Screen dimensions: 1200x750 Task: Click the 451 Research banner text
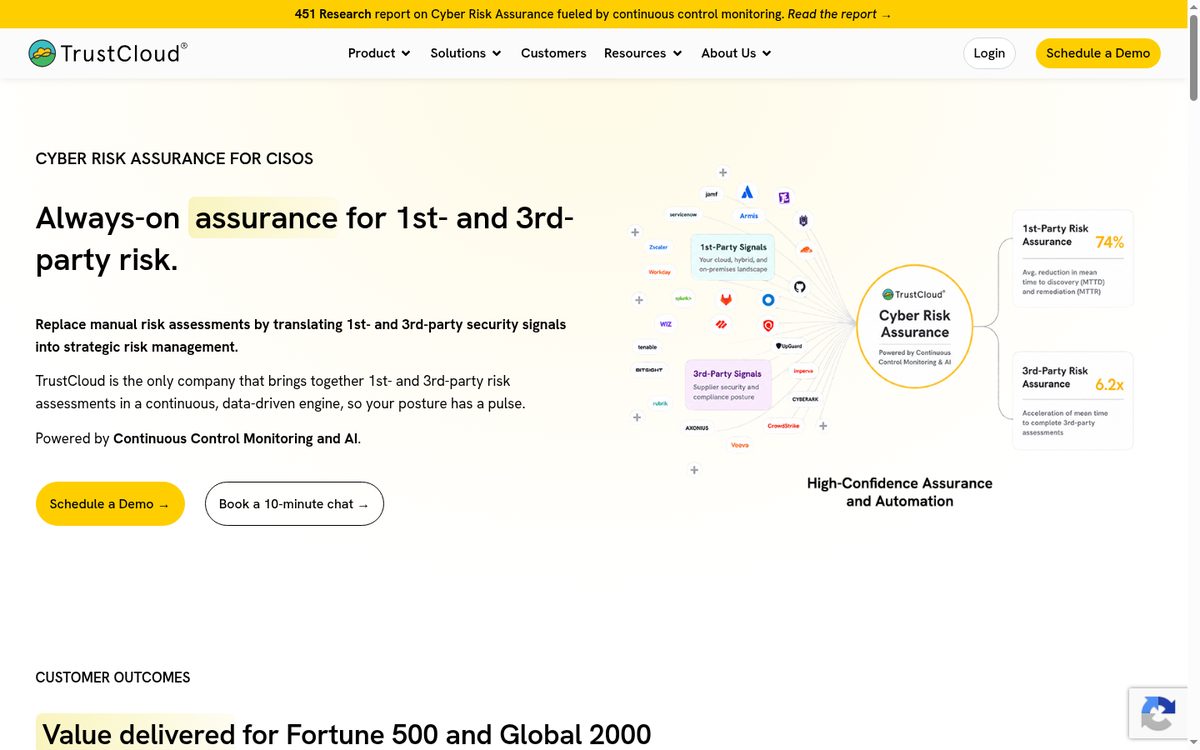click(x=333, y=14)
